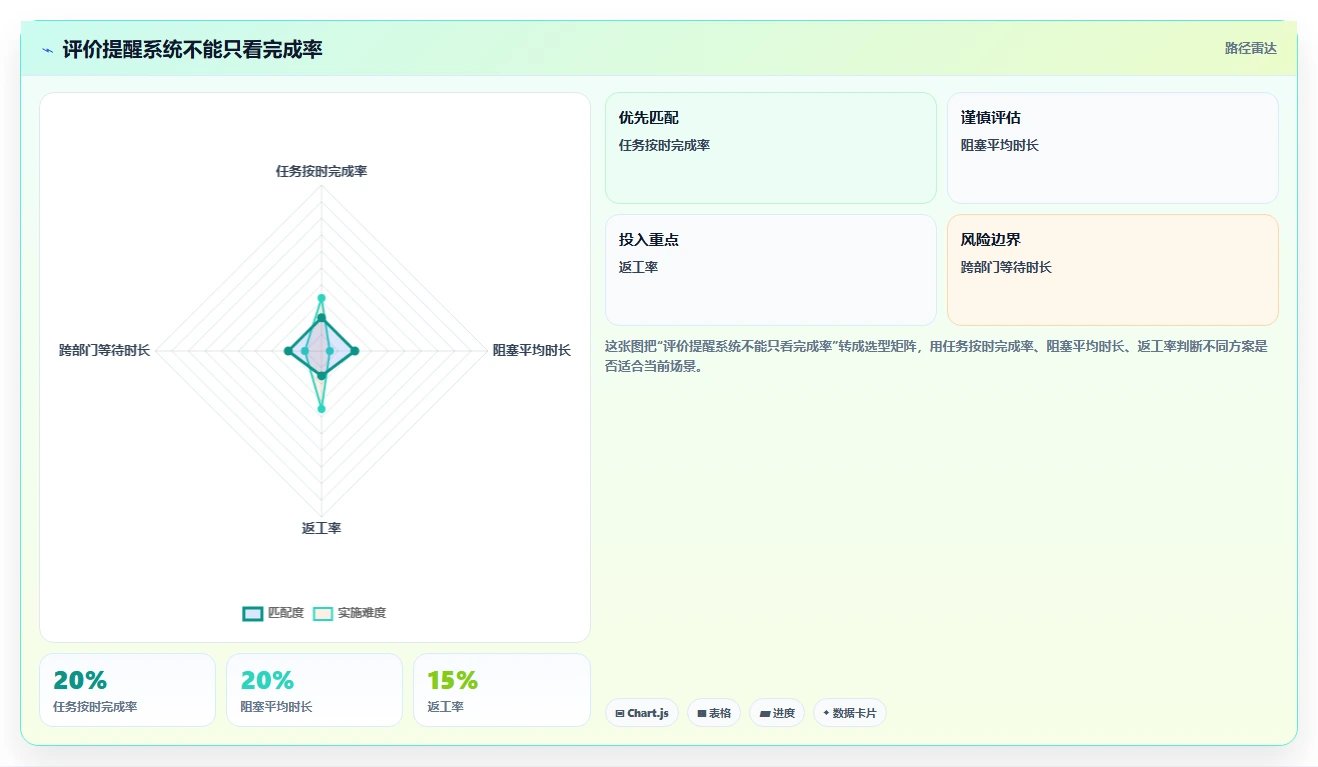Click the 实施难度 legend label

361,613
